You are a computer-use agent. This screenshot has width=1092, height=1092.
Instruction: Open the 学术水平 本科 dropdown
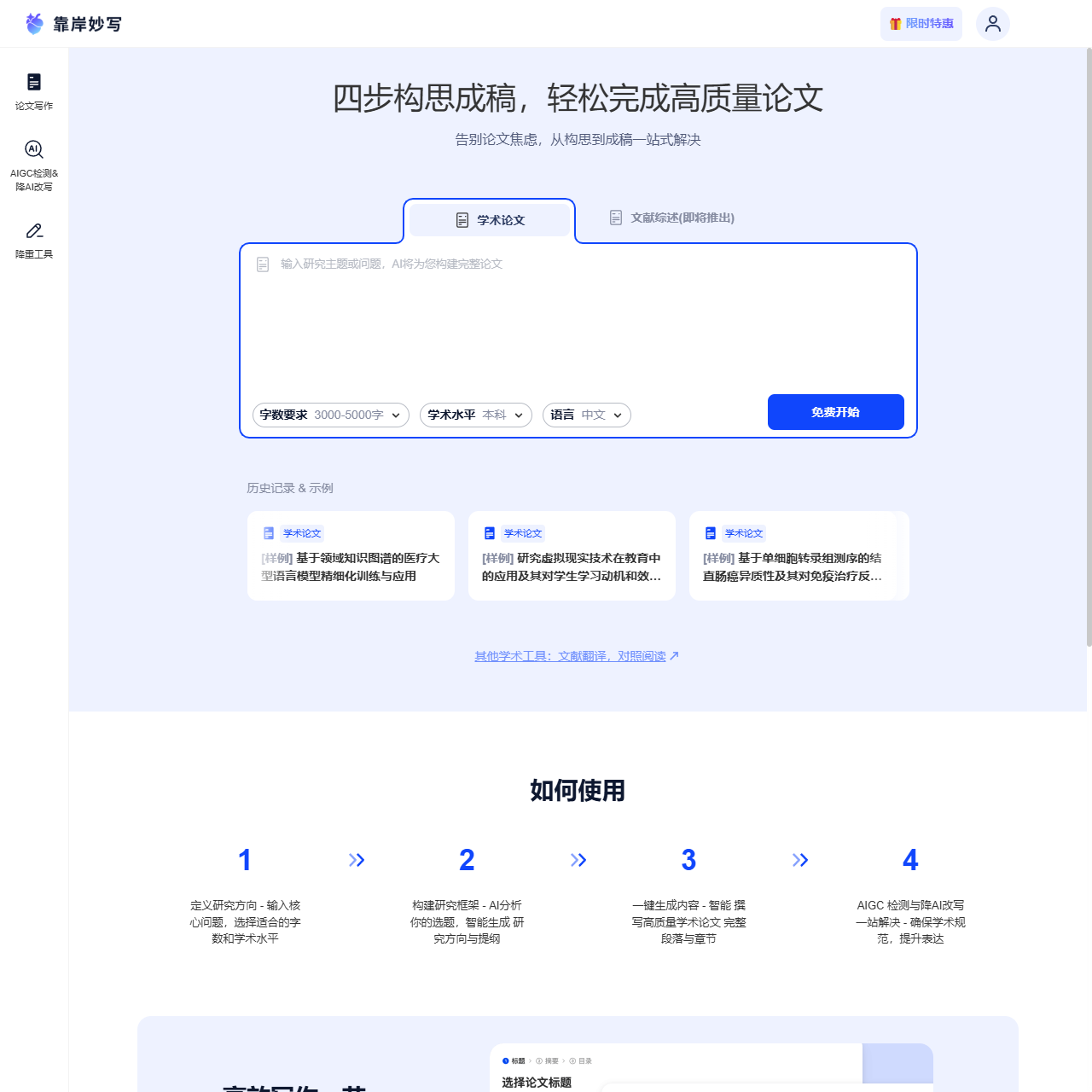pyautogui.click(x=475, y=415)
